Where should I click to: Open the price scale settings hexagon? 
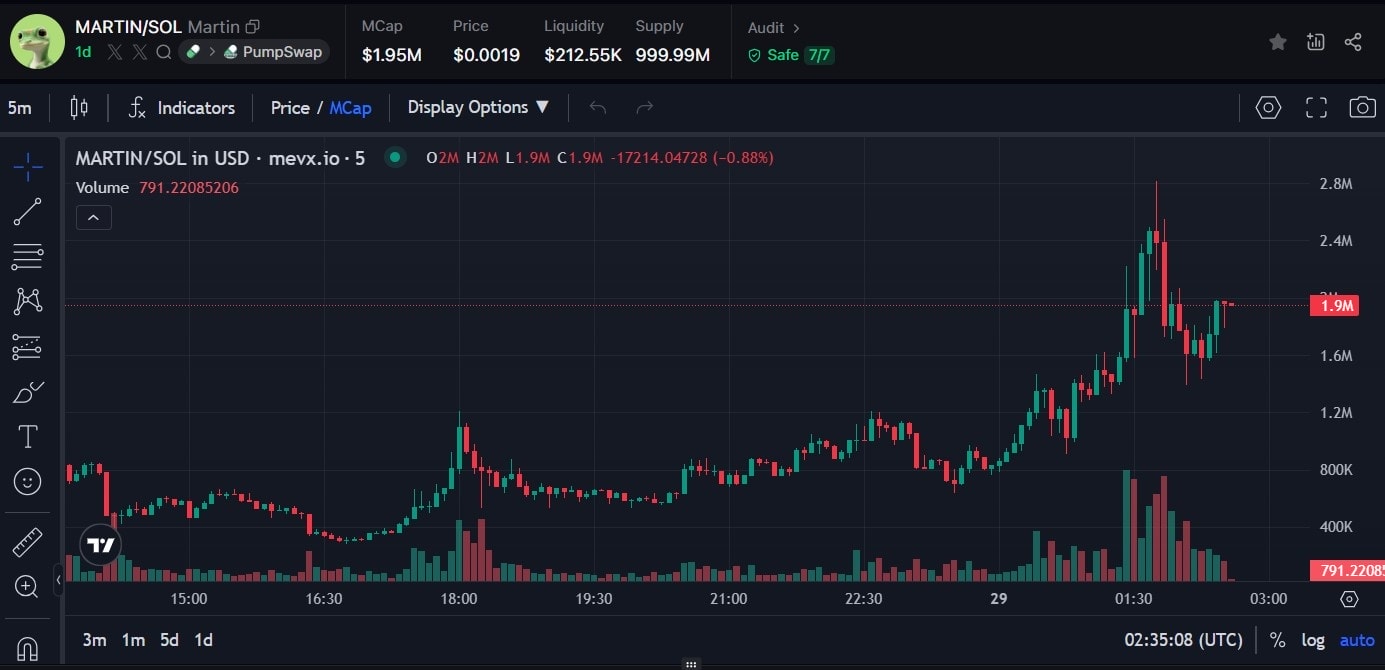click(1349, 599)
